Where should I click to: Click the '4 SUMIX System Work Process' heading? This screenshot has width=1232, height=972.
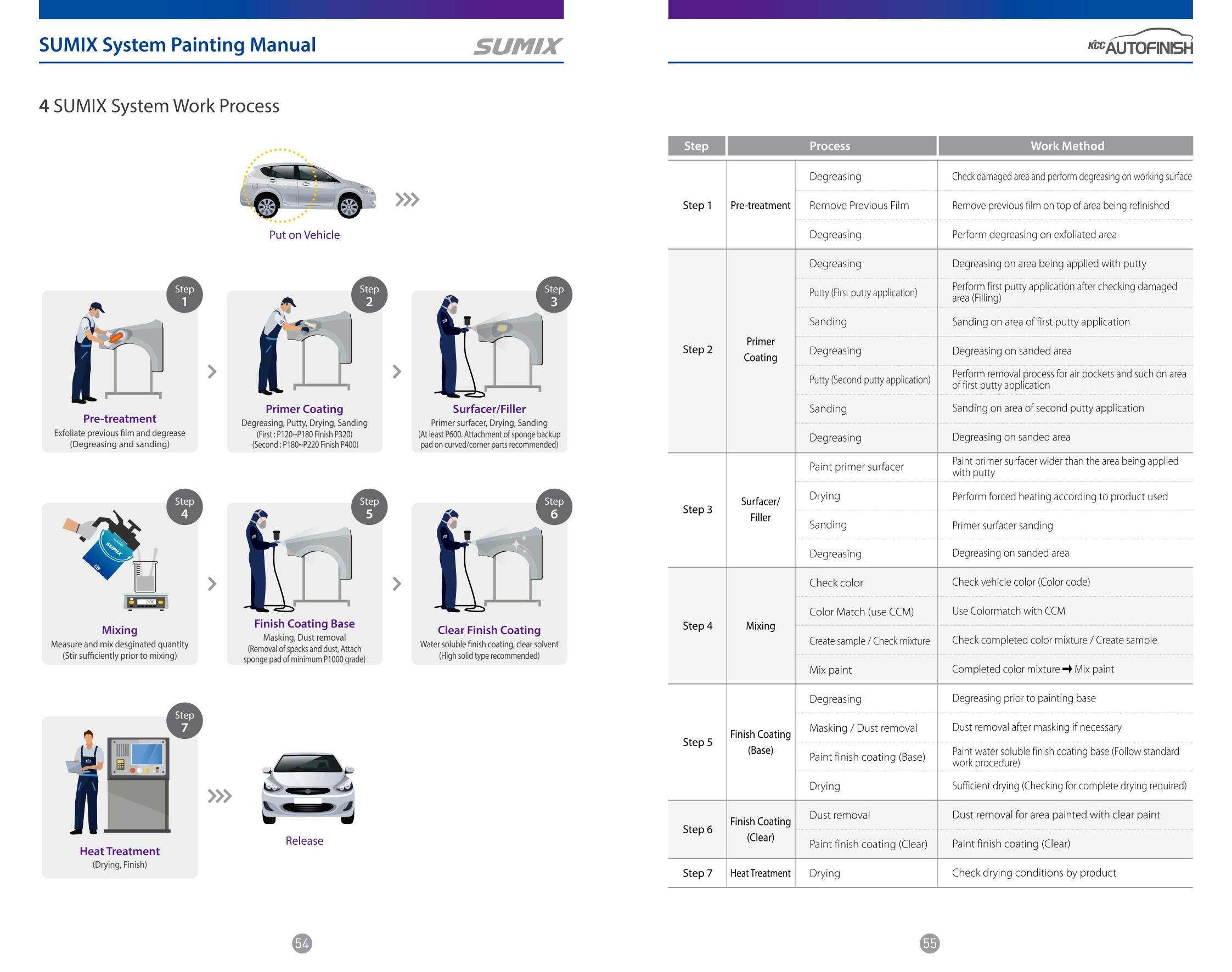[x=159, y=106]
